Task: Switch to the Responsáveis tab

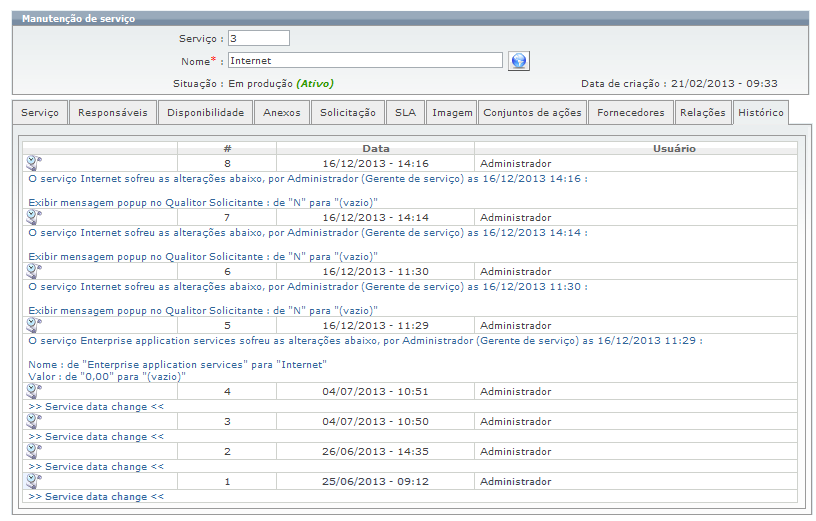Action: point(113,113)
